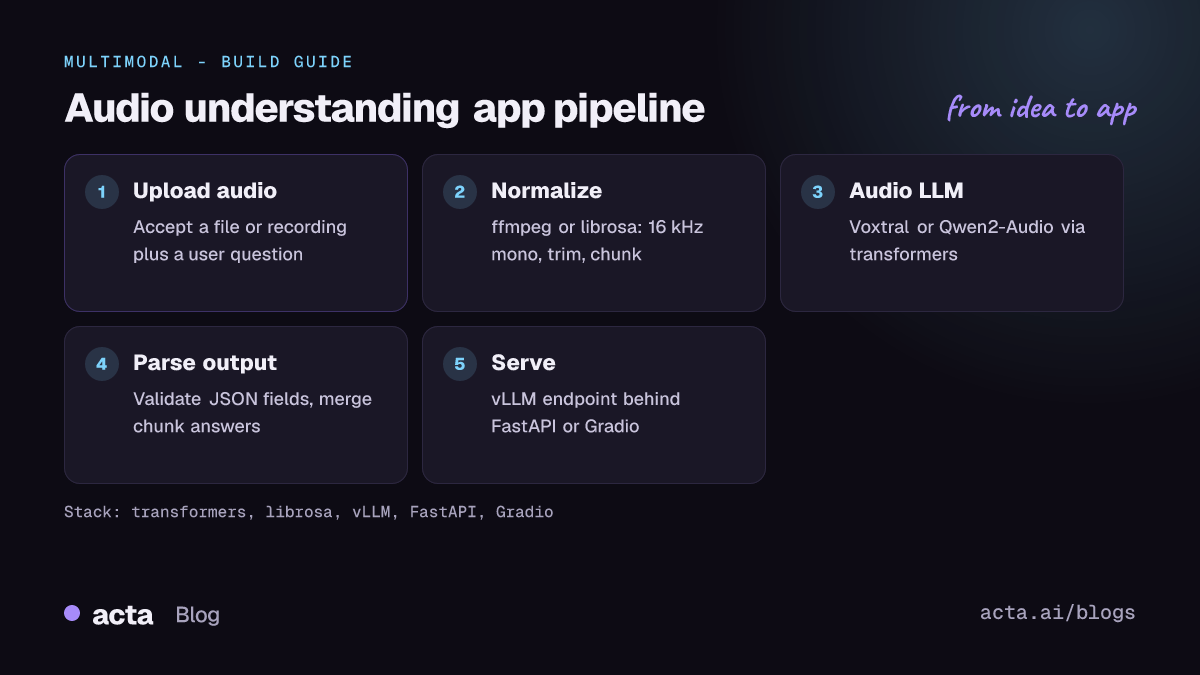Click the step 4 number badge
Screen dimensions: 1200x675
click(102, 364)
